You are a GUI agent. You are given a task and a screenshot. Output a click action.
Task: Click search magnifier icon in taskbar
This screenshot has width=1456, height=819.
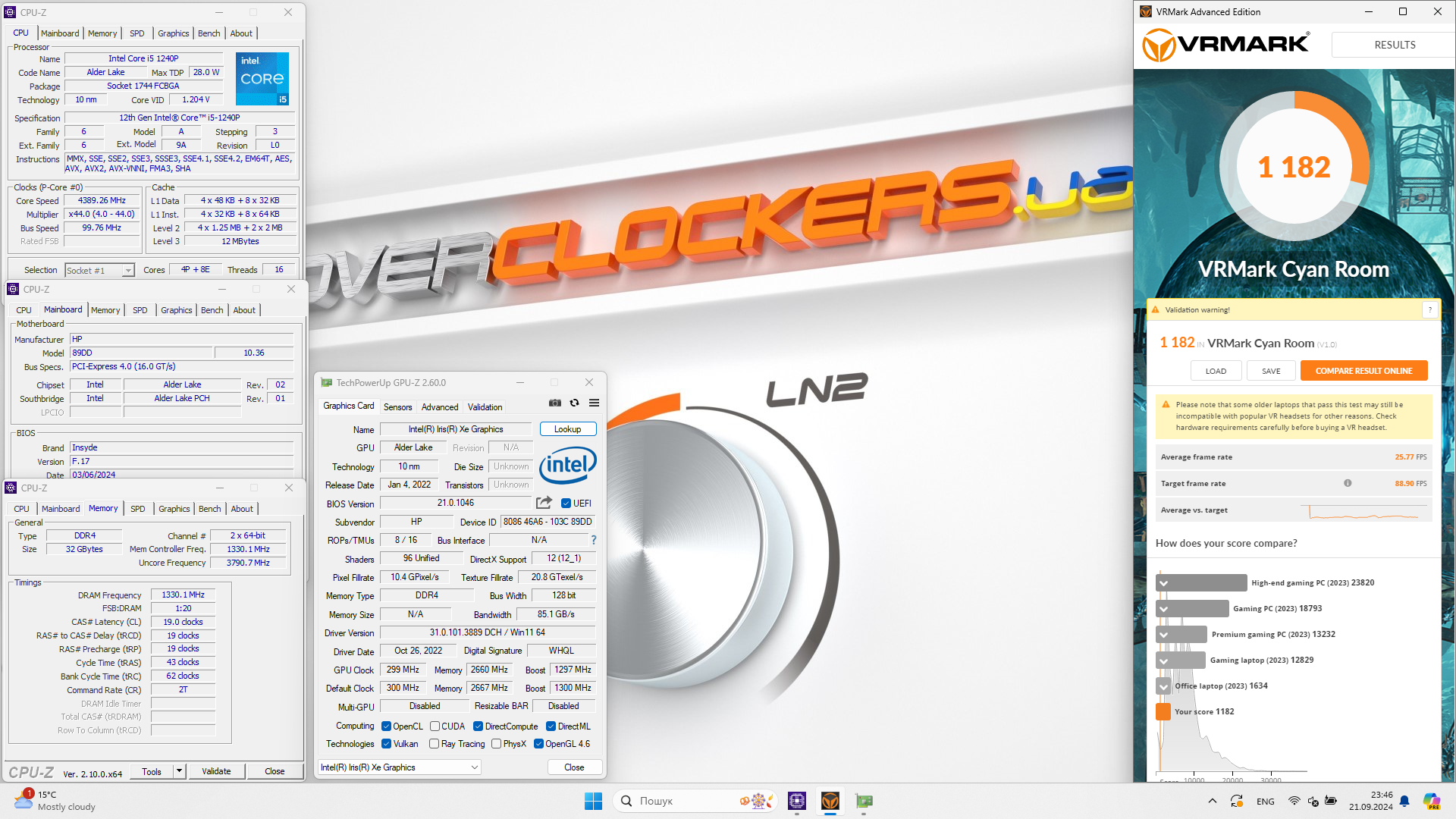pyautogui.click(x=626, y=801)
